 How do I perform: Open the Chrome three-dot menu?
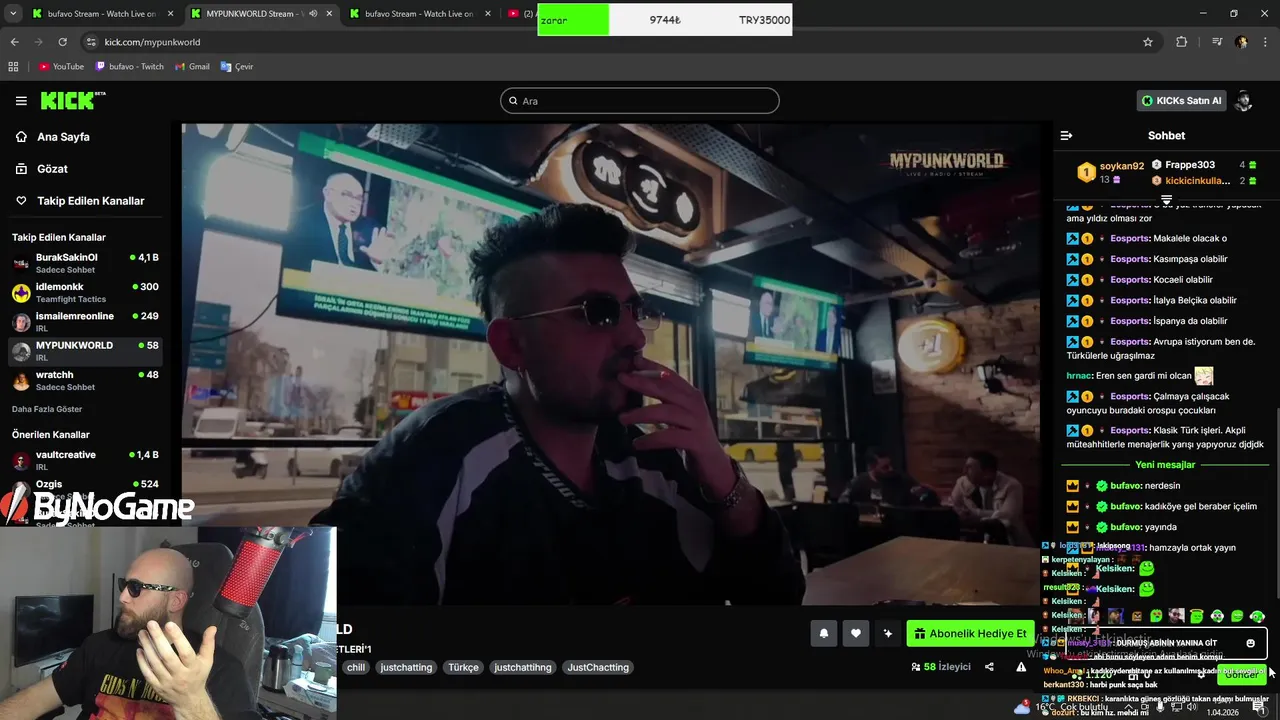(x=1264, y=42)
